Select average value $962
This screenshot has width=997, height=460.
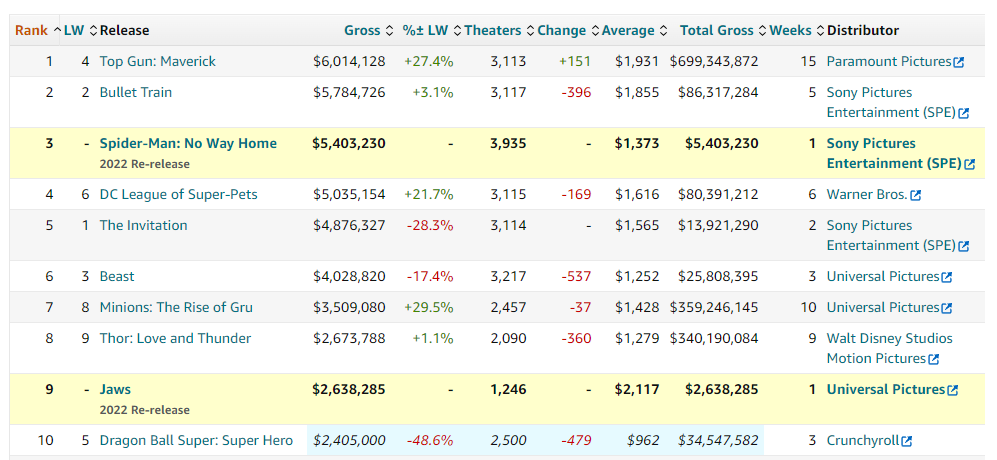point(642,441)
